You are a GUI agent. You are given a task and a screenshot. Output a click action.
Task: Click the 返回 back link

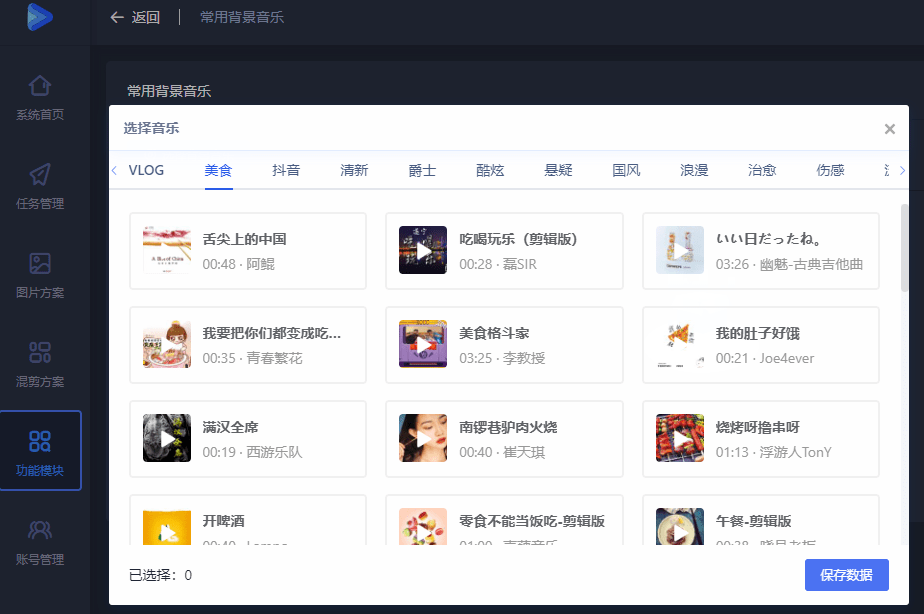[146, 17]
